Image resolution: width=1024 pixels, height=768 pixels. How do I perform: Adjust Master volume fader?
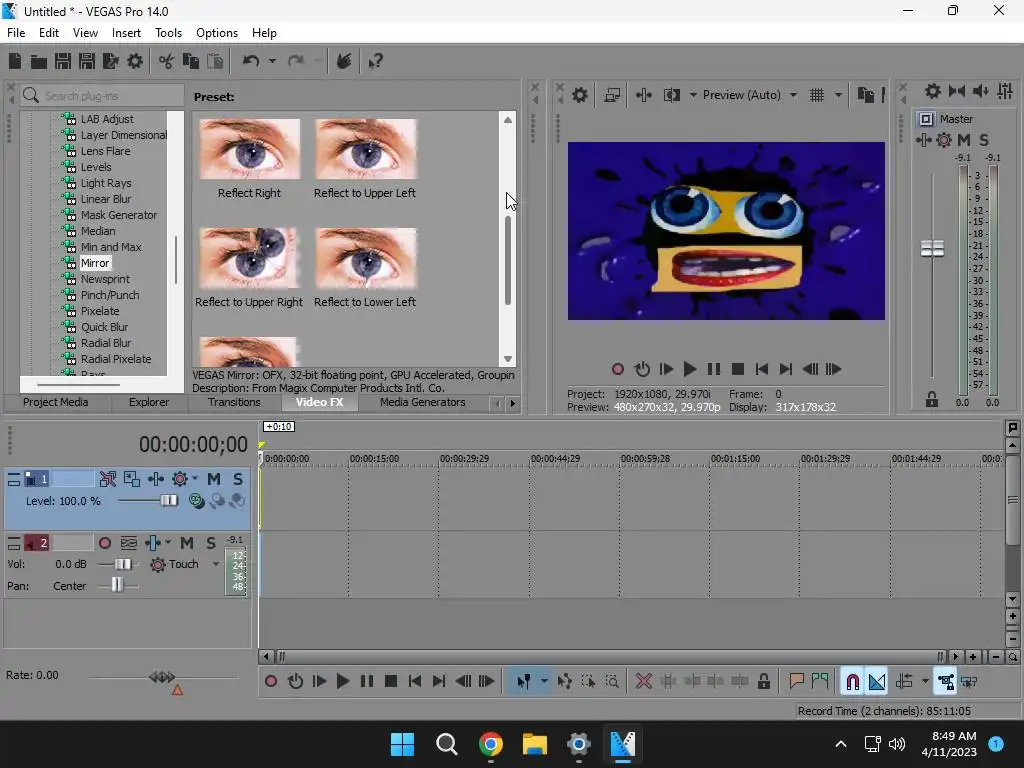pyautogui.click(x=932, y=248)
